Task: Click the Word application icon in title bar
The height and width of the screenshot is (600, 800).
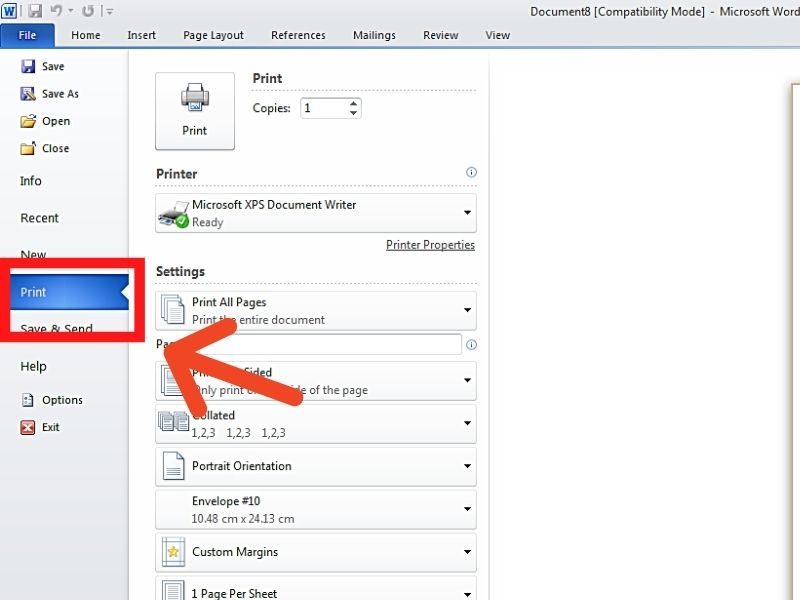Action: [x=9, y=11]
